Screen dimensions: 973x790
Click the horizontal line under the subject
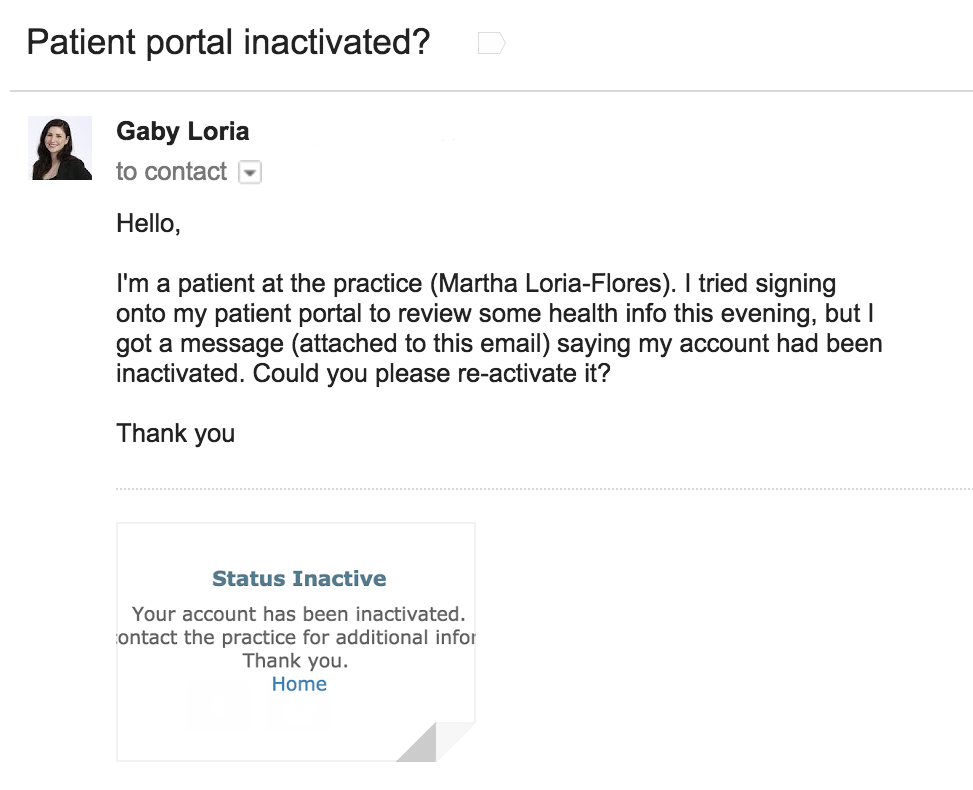490,92
